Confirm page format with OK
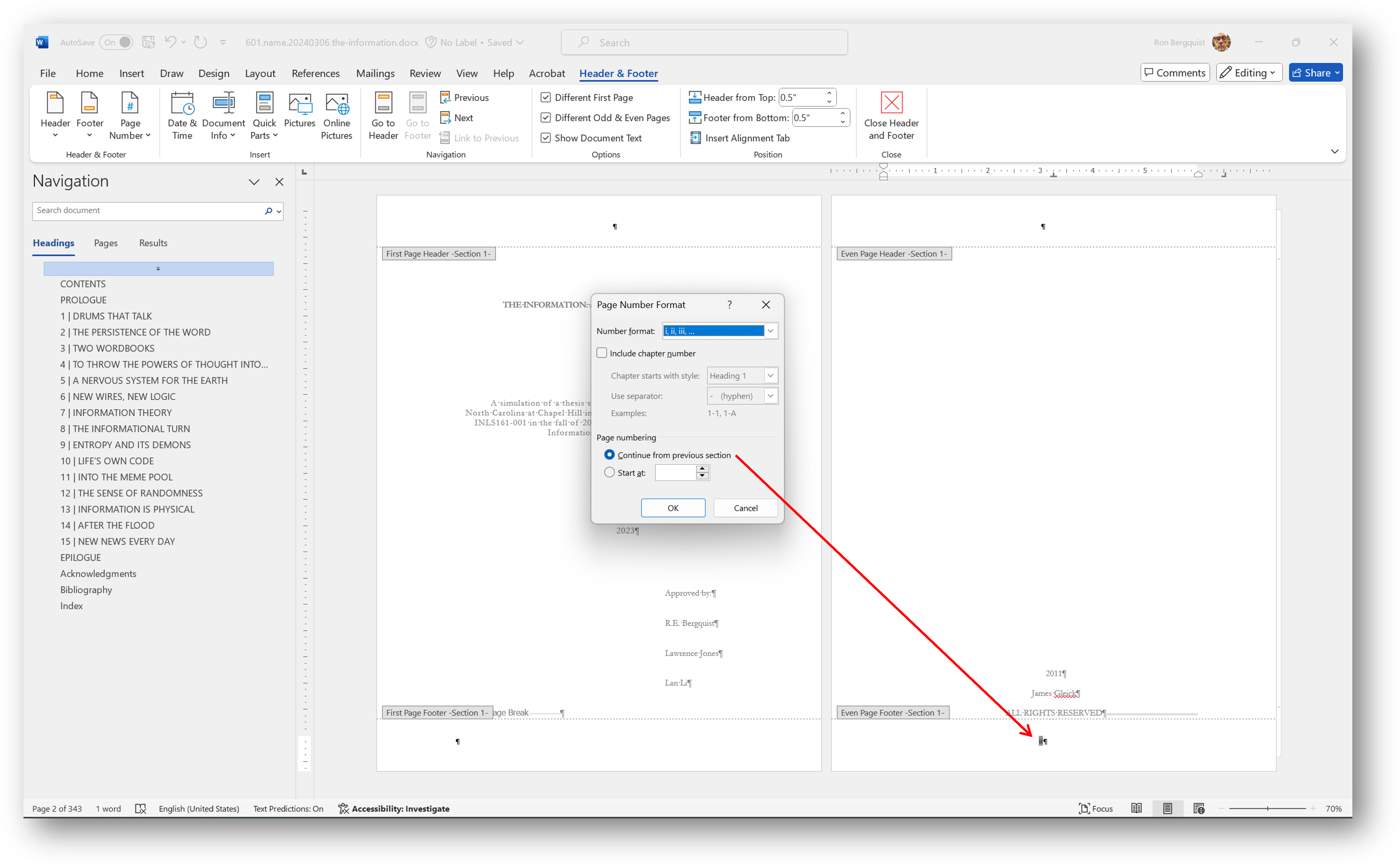Screen dimensions: 1400x866 673,508
